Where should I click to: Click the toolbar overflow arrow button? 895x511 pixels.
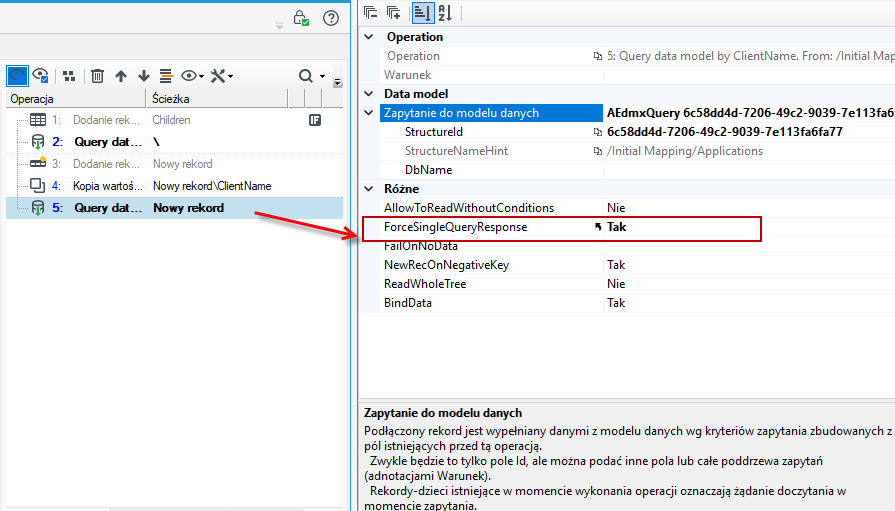coord(337,82)
